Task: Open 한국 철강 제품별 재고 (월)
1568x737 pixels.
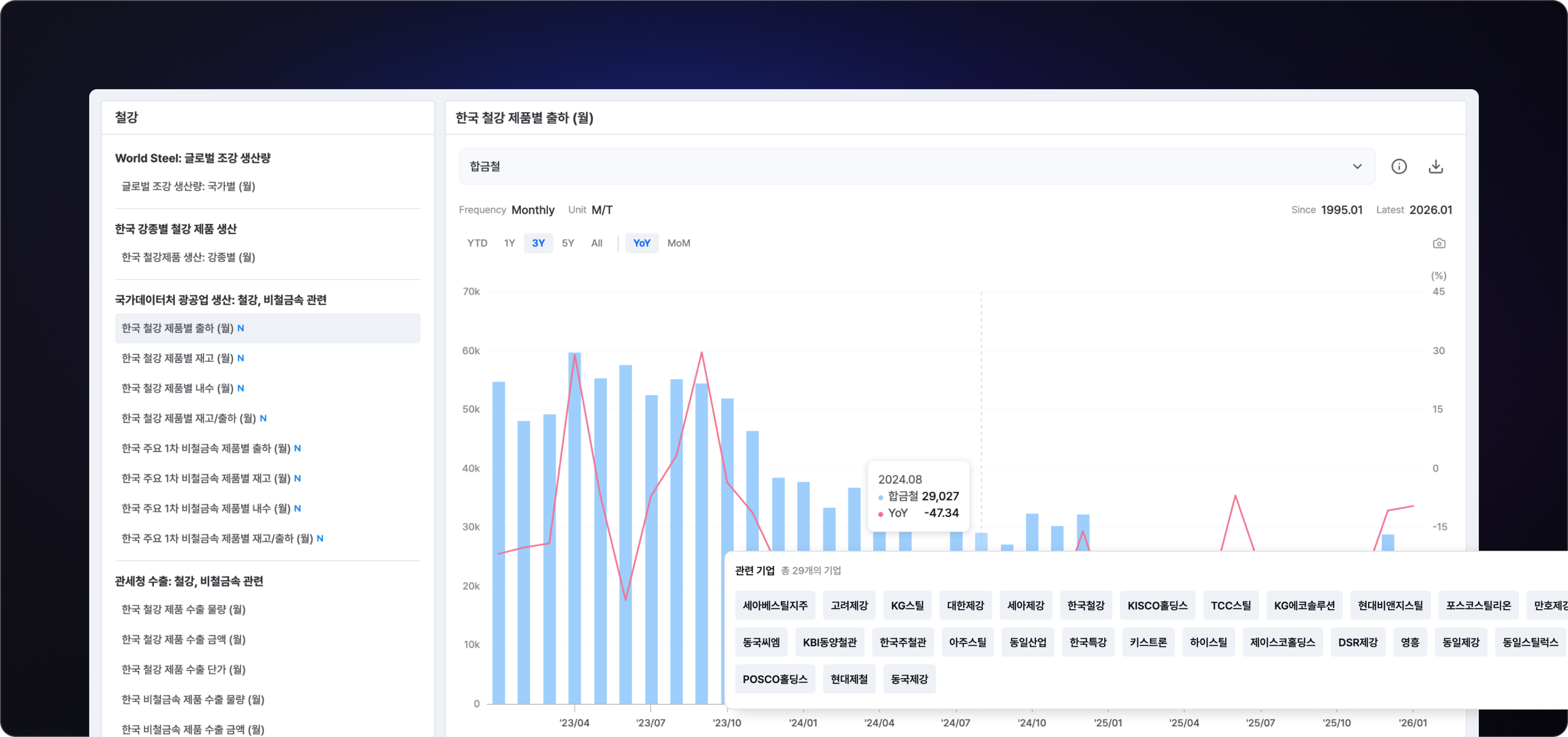Action: point(178,358)
